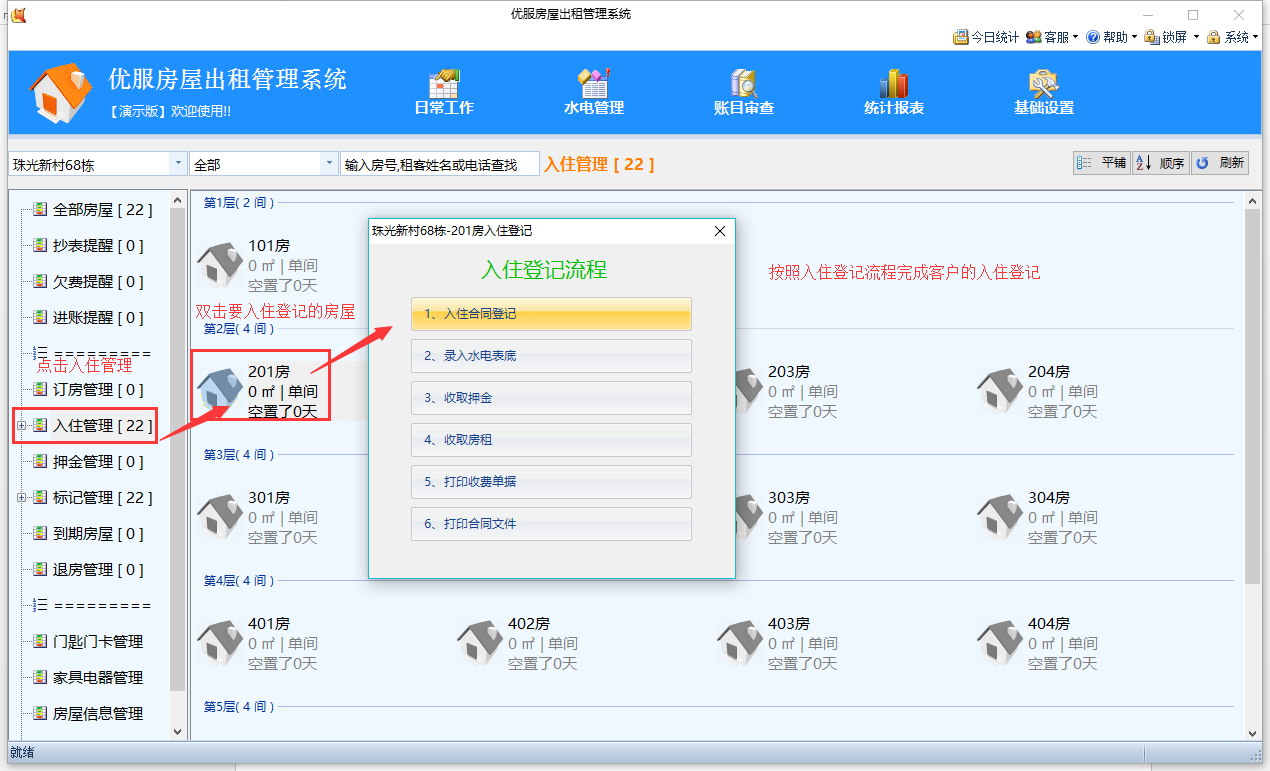1270x771 pixels.
Task: Click step 5、打印收费单据 button
Action: (x=551, y=482)
